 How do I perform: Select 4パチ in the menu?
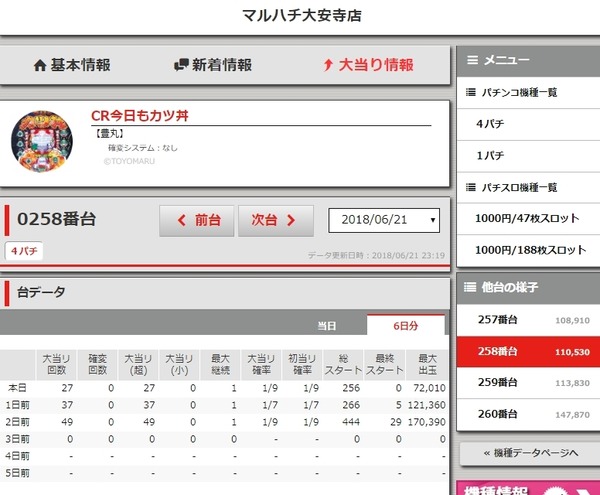(x=528, y=124)
